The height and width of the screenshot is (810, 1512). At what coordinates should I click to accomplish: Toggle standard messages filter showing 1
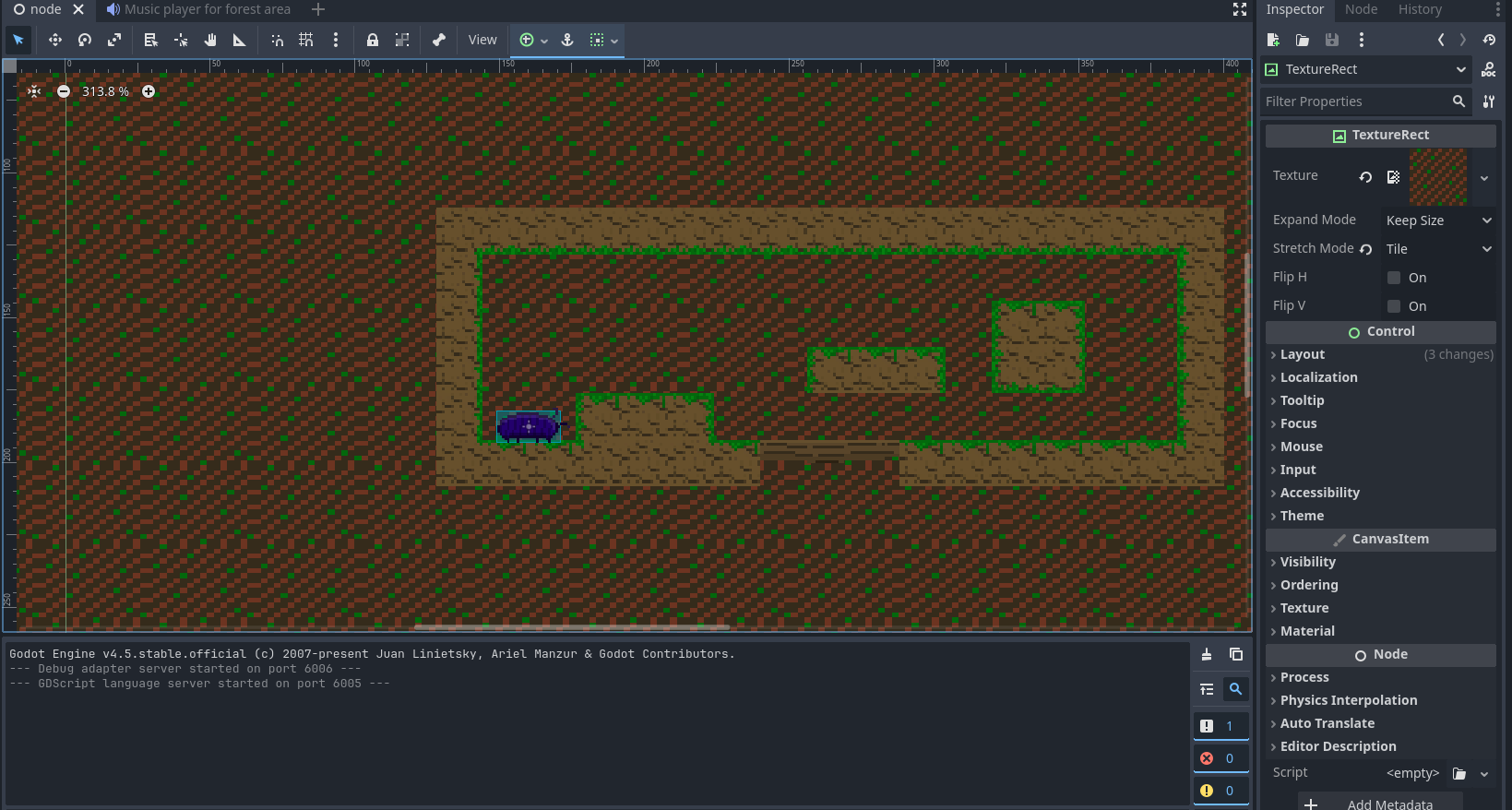(1220, 726)
